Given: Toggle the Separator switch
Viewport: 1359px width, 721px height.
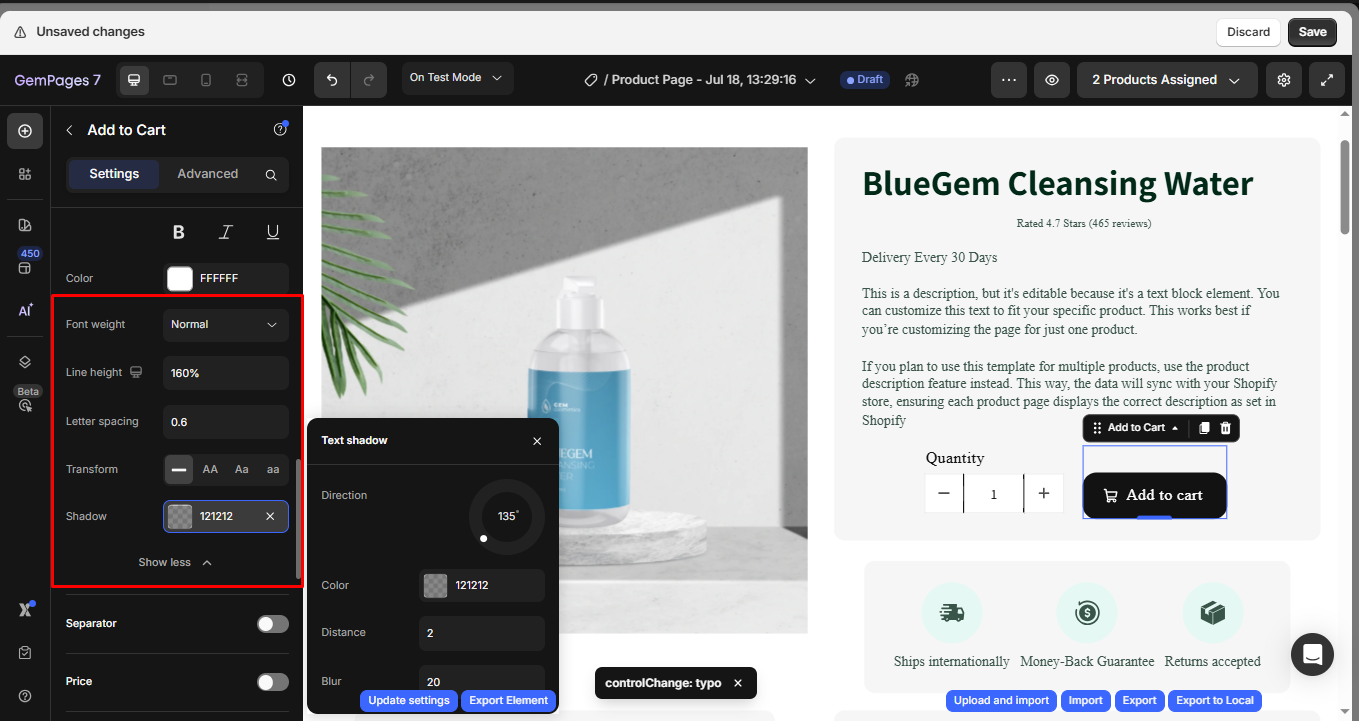Looking at the screenshot, I should point(273,624).
